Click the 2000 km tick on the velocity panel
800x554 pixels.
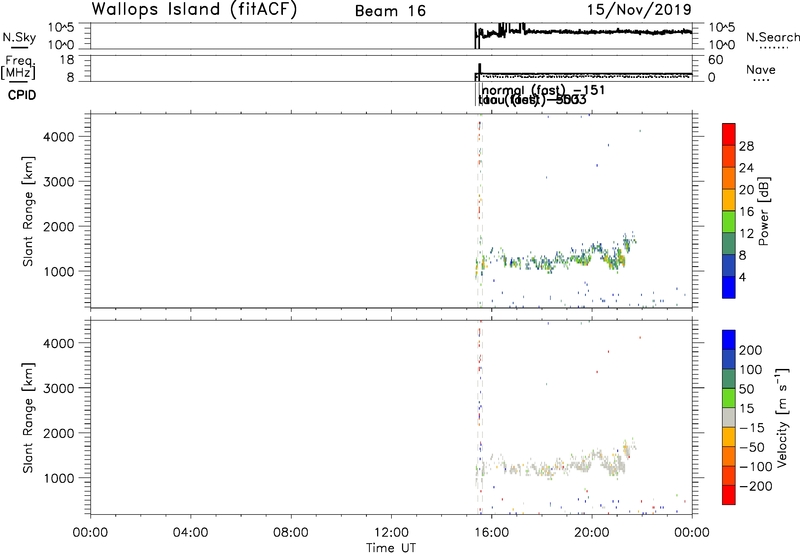(59, 433)
